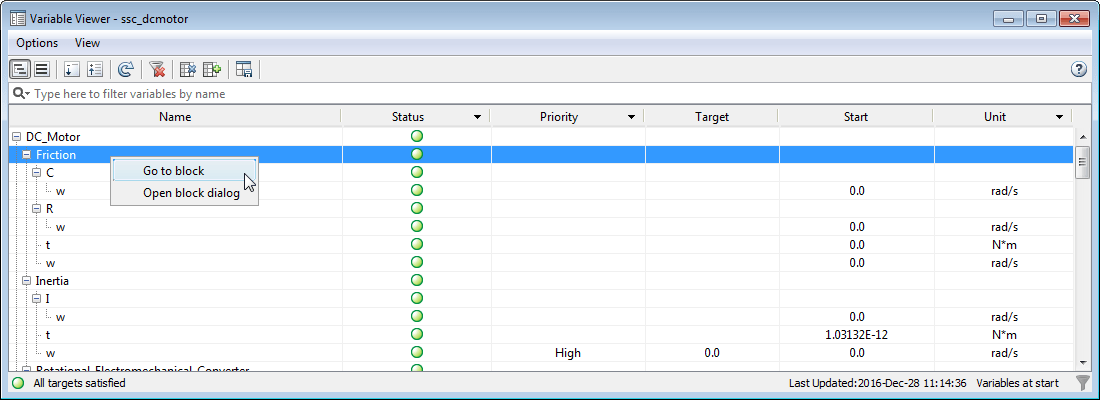The image size is (1100, 400).
Task: Click the Target column header
Action: pos(711,117)
